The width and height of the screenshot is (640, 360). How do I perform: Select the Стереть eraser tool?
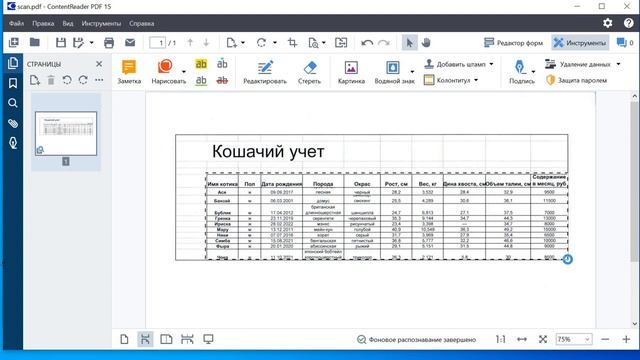click(x=309, y=72)
